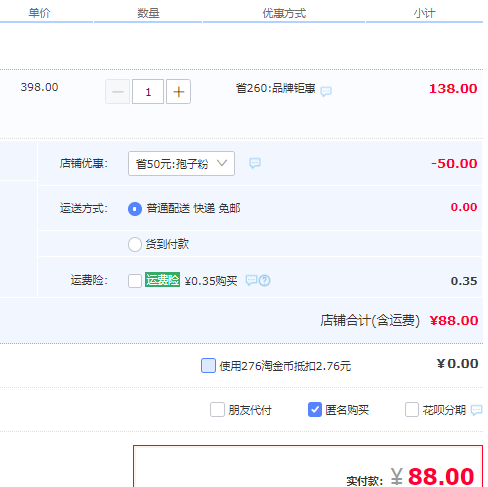Image resolution: width=488 pixels, height=487 pixels.
Task: Click the 小计 column header
Action: (424, 13)
